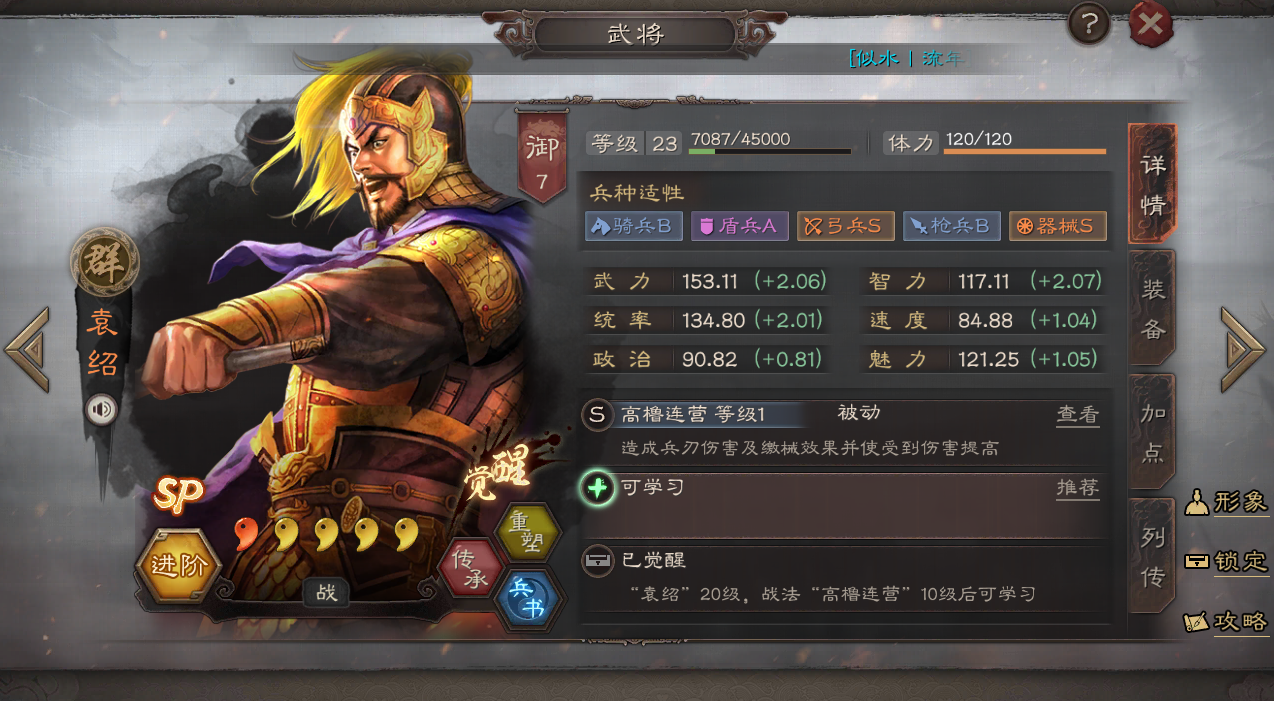Viewport: 1274px width, 701px height.
Task: Click the 进阶 advance hexagon button
Action: [x=179, y=565]
